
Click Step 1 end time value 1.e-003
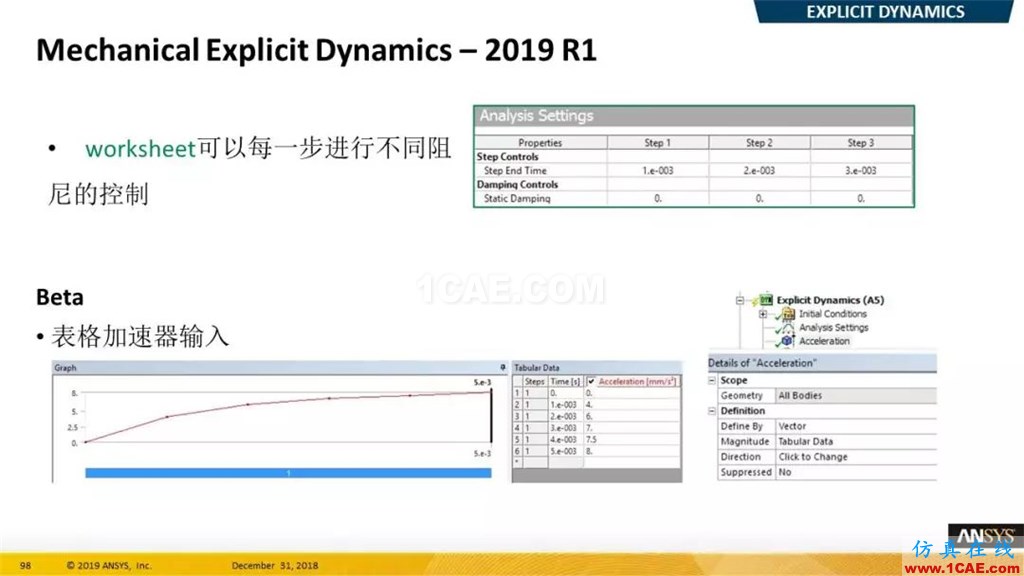coord(658,170)
